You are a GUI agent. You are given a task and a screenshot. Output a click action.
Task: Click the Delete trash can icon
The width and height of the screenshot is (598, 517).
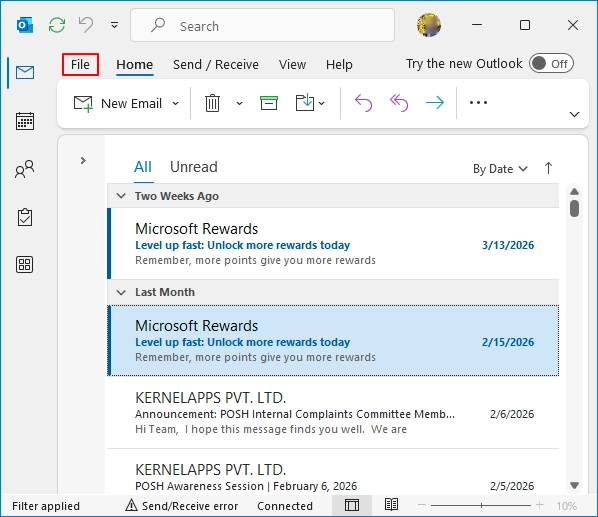tap(212, 103)
